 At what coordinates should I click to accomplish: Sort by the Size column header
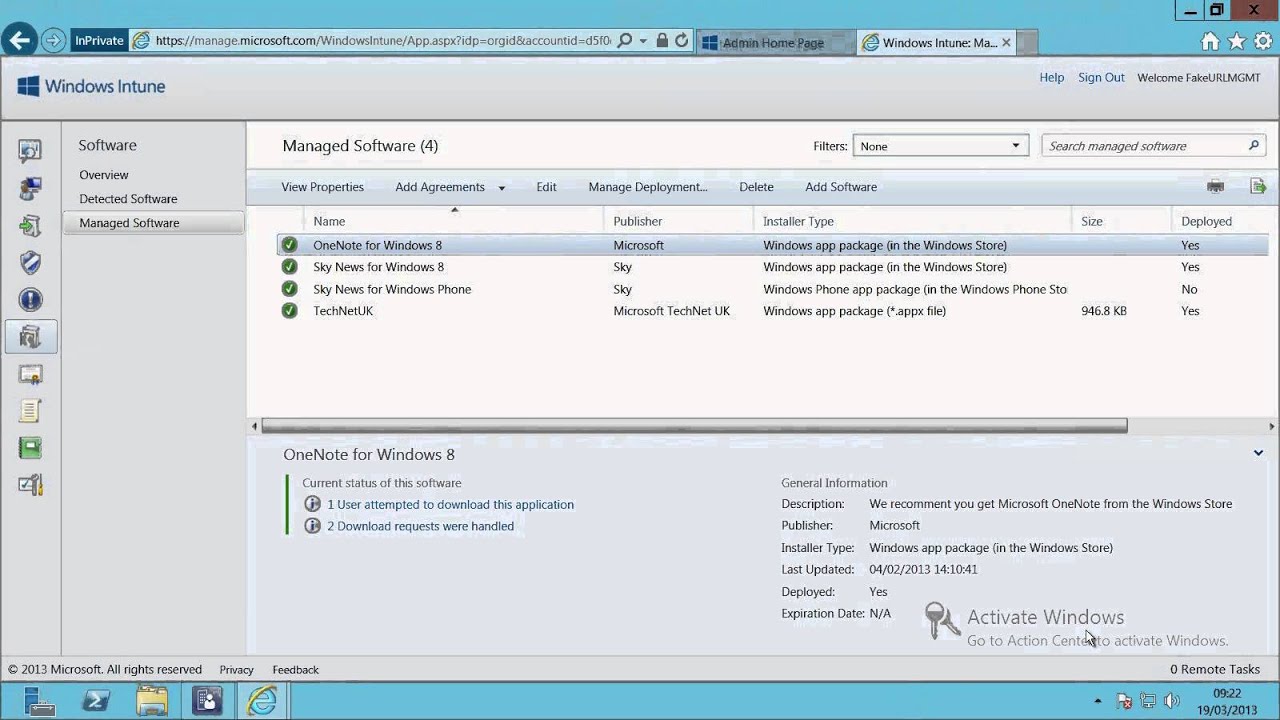point(1092,221)
